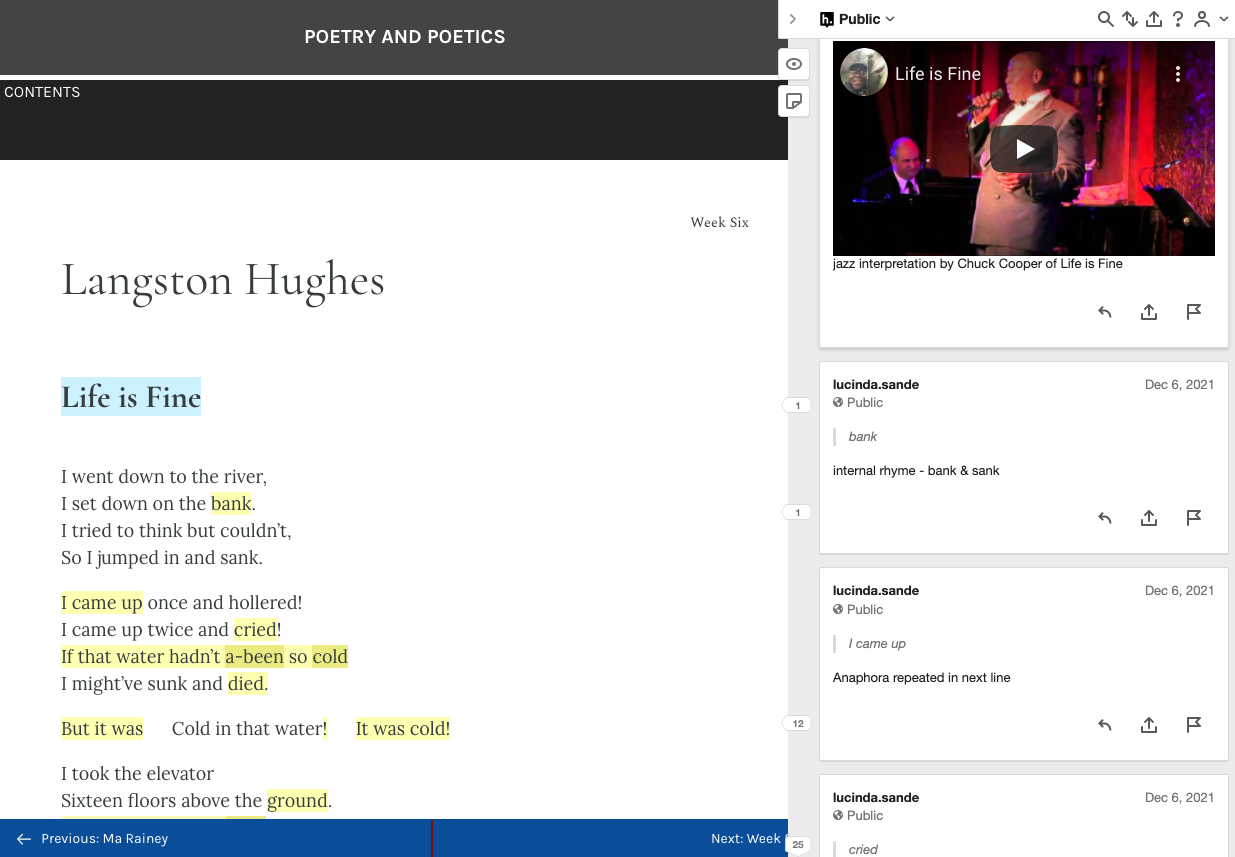This screenshot has width=1235, height=857.
Task: Jump to the quoted 'I came up' text
Action: coord(877,643)
